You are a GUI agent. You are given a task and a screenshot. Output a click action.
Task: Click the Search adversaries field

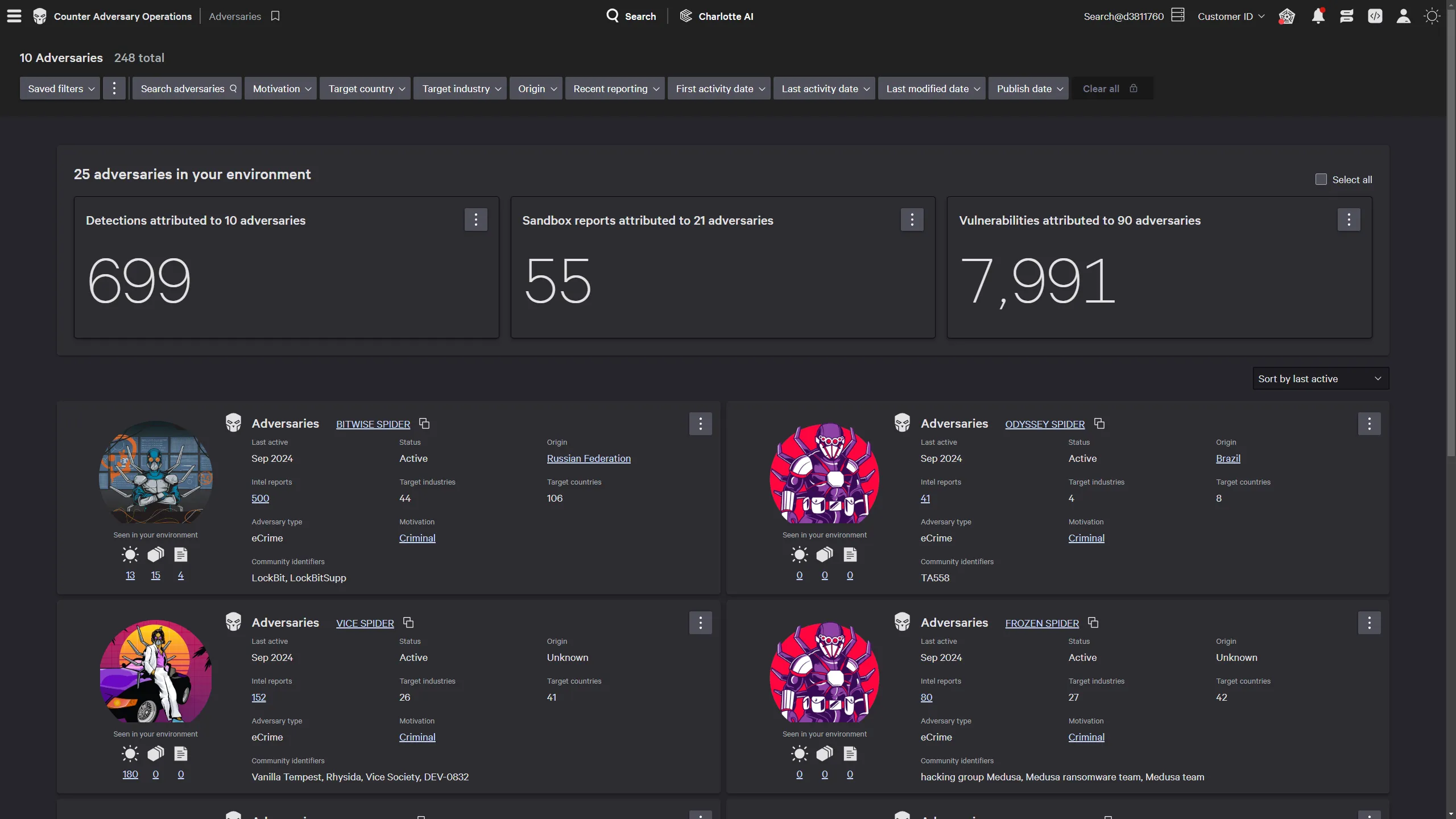pos(187,88)
